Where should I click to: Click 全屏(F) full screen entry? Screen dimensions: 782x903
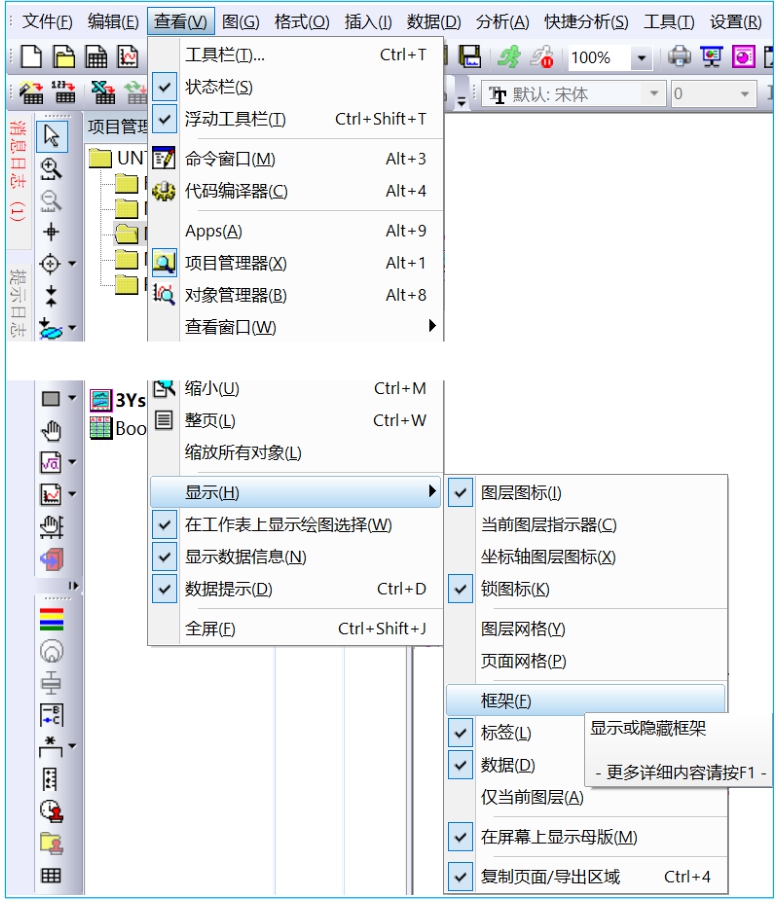(295, 628)
